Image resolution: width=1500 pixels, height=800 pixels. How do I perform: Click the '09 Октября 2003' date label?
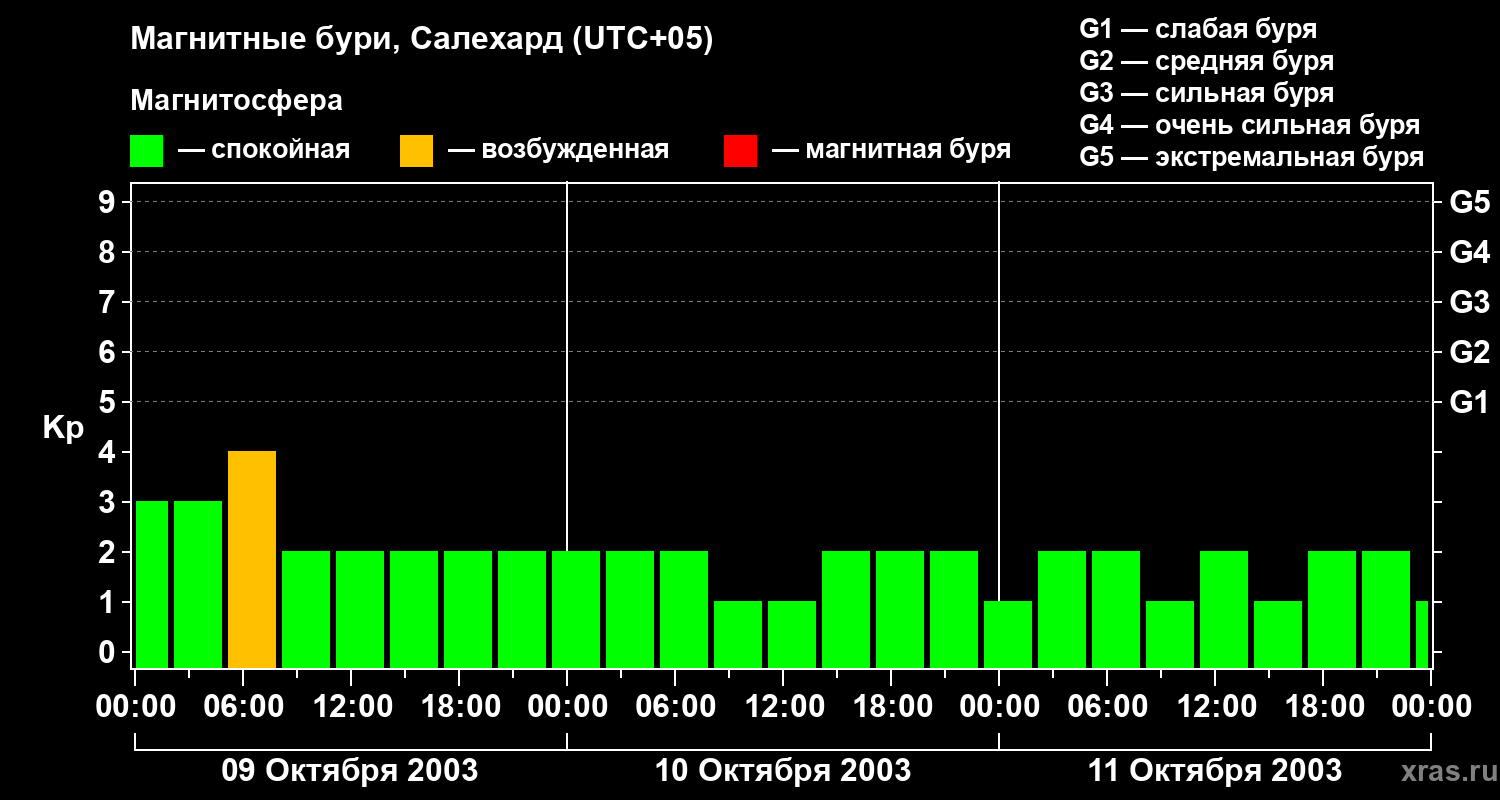(349, 771)
